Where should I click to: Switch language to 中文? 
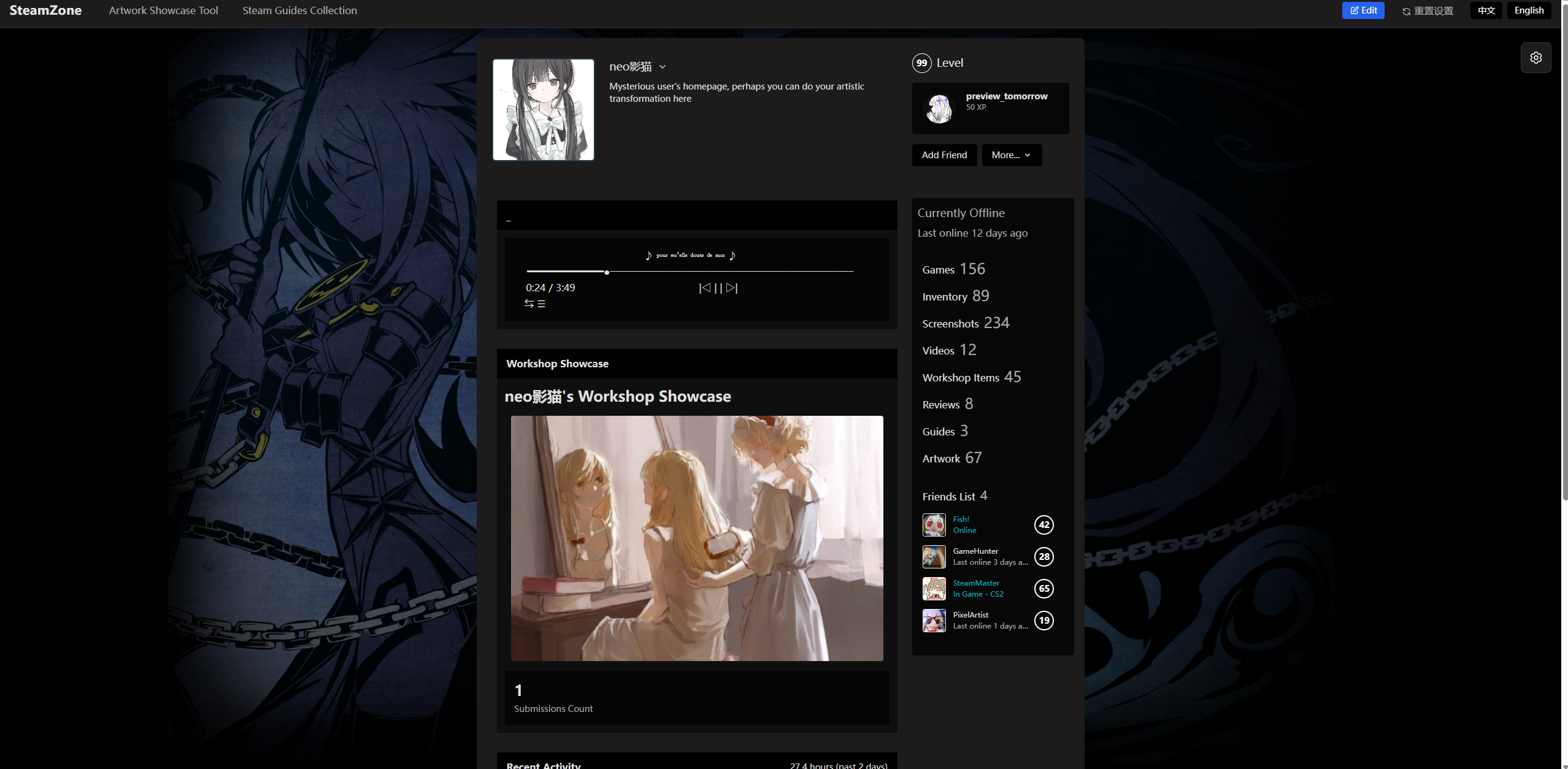[1486, 10]
